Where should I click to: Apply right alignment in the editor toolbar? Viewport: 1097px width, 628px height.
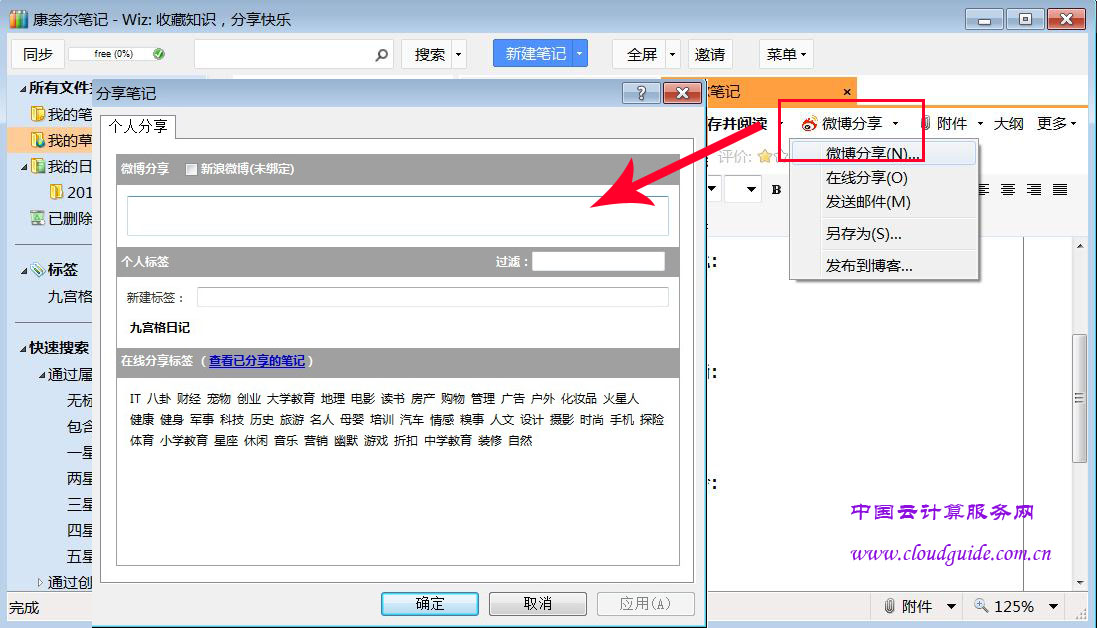click(x=1034, y=190)
